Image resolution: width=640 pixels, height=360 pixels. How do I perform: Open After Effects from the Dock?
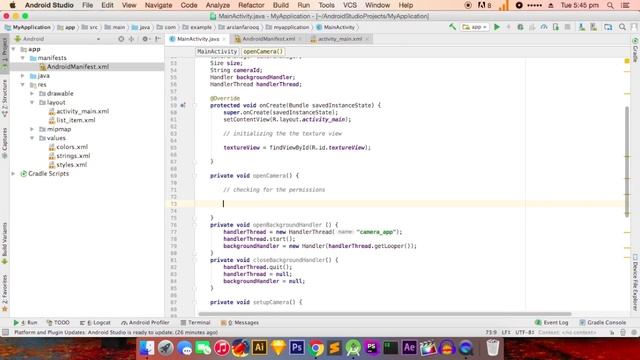point(409,348)
